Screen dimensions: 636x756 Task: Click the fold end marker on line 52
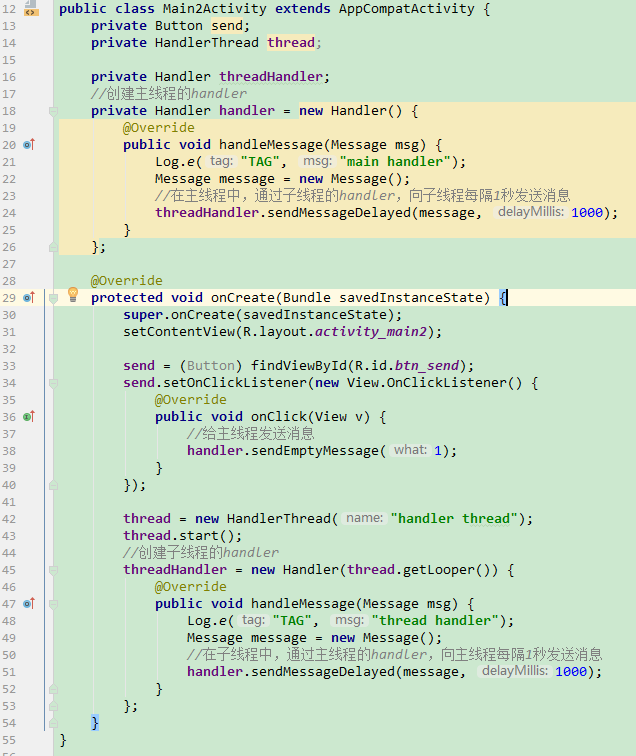[54, 689]
